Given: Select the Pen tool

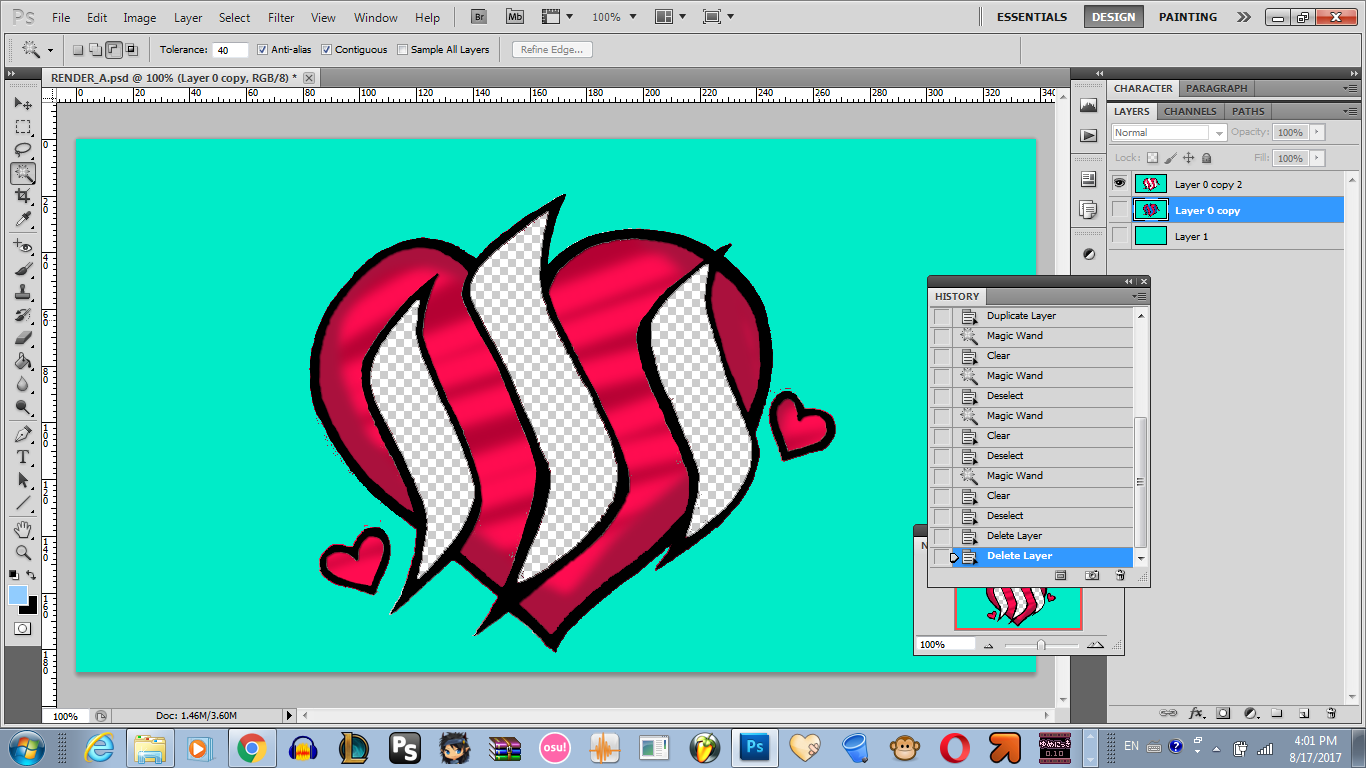Looking at the screenshot, I should 23,434.
